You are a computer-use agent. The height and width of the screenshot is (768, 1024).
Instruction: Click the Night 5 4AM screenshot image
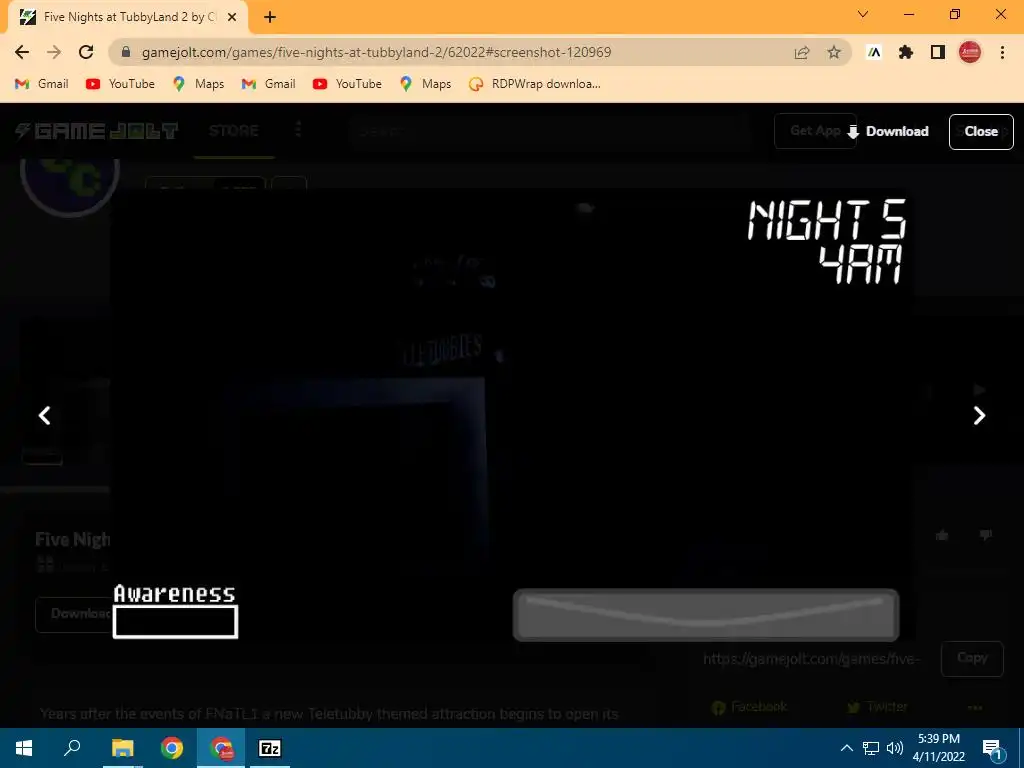point(512,415)
